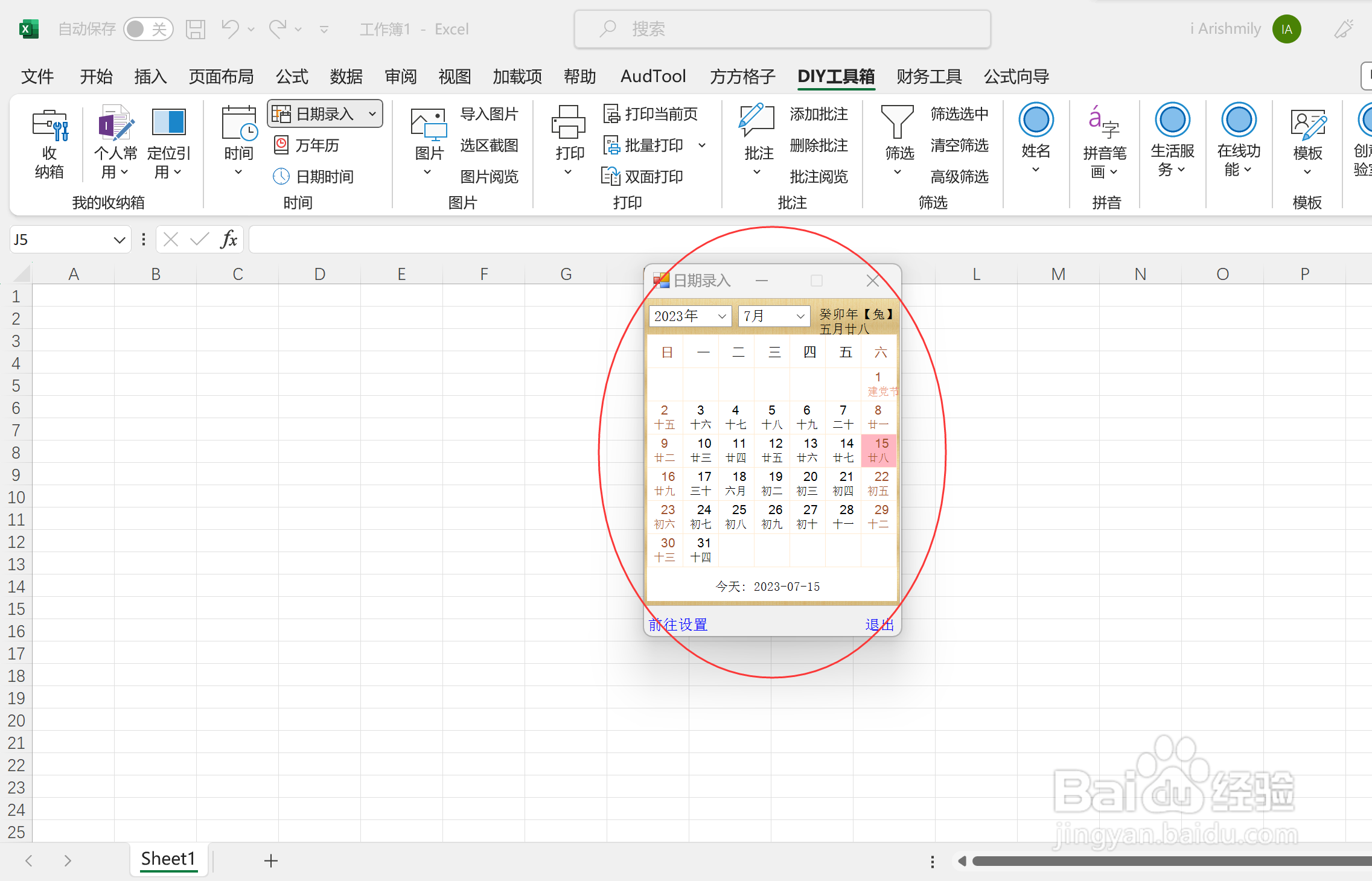
Task: Open the Customize Quick Access Toolbar dropdown
Action: (324, 29)
